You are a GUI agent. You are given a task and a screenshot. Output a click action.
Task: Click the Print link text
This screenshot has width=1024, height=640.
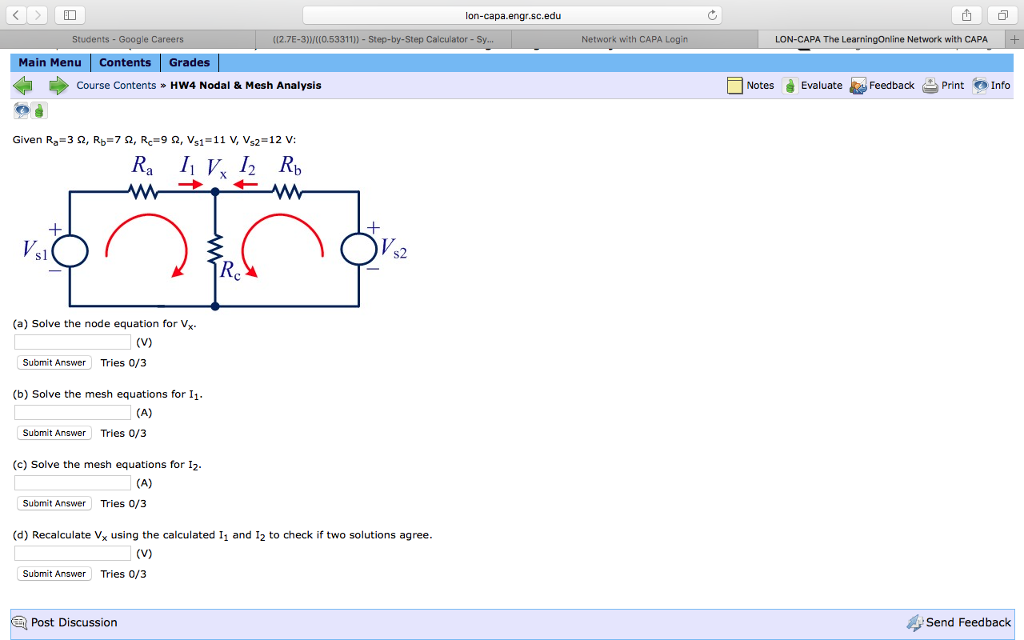pyautogui.click(x=953, y=86)
